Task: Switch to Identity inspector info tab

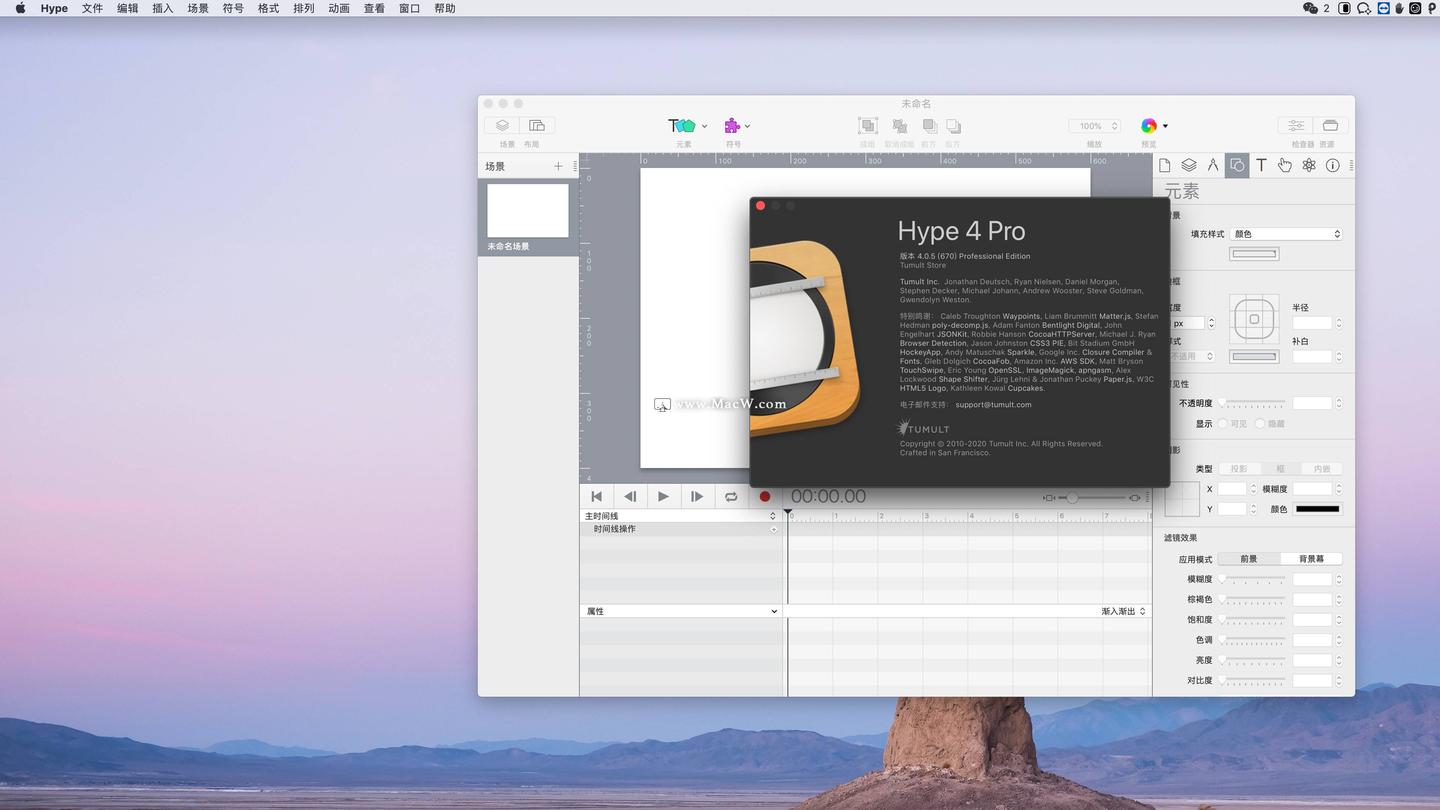Action: coord(1333,165)
